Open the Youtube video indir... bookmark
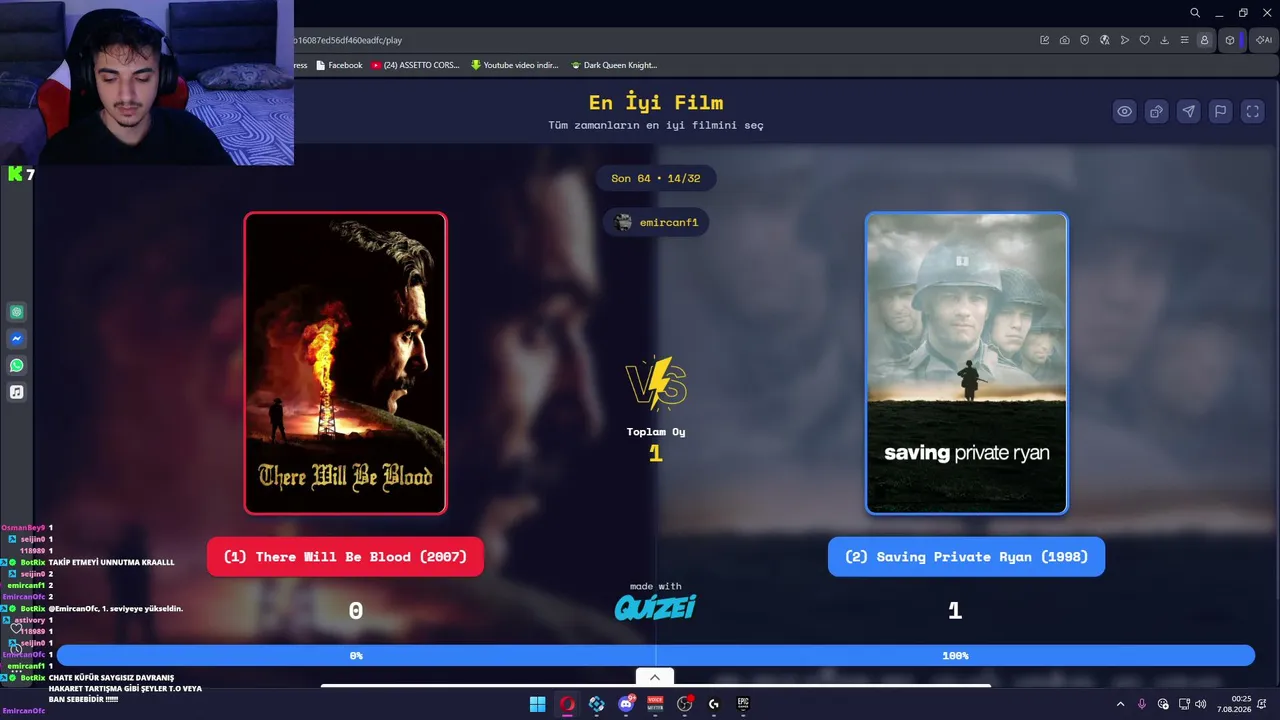 tap(514, 65)
